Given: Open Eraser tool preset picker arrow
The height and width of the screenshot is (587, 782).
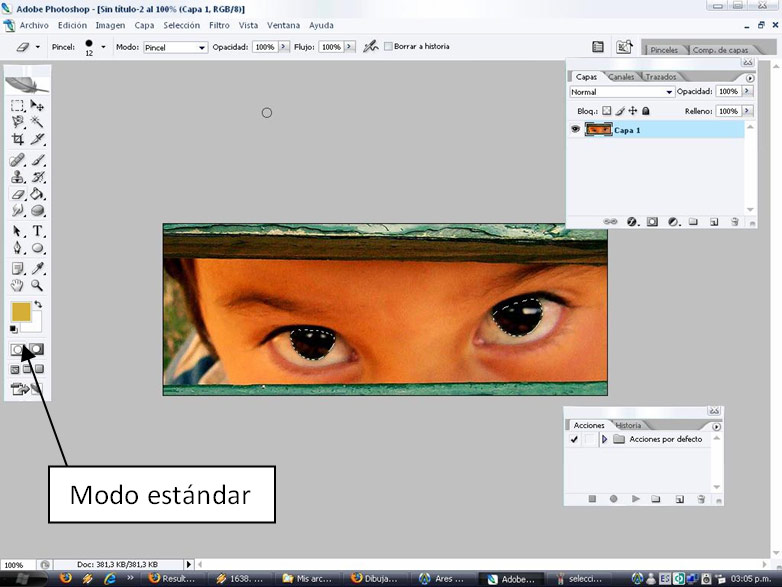Looking at the screenshot, I should click(37, 47).
